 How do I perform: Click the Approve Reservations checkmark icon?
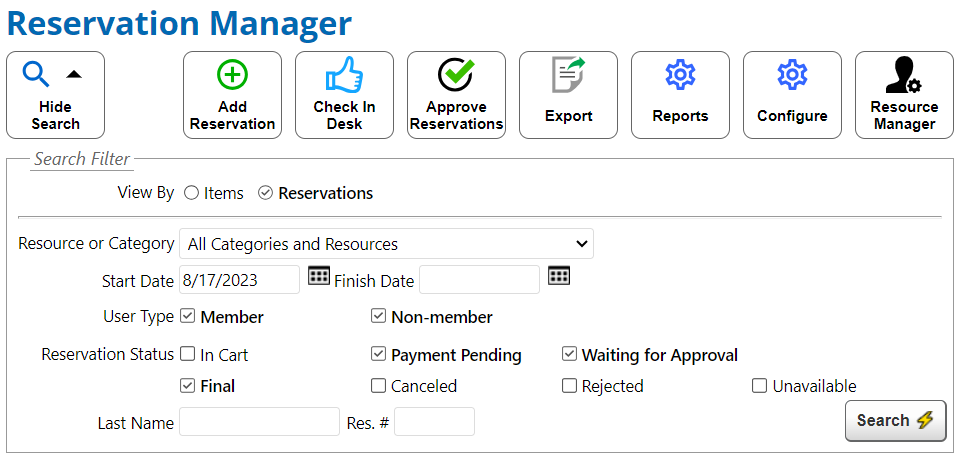point(456,75)
